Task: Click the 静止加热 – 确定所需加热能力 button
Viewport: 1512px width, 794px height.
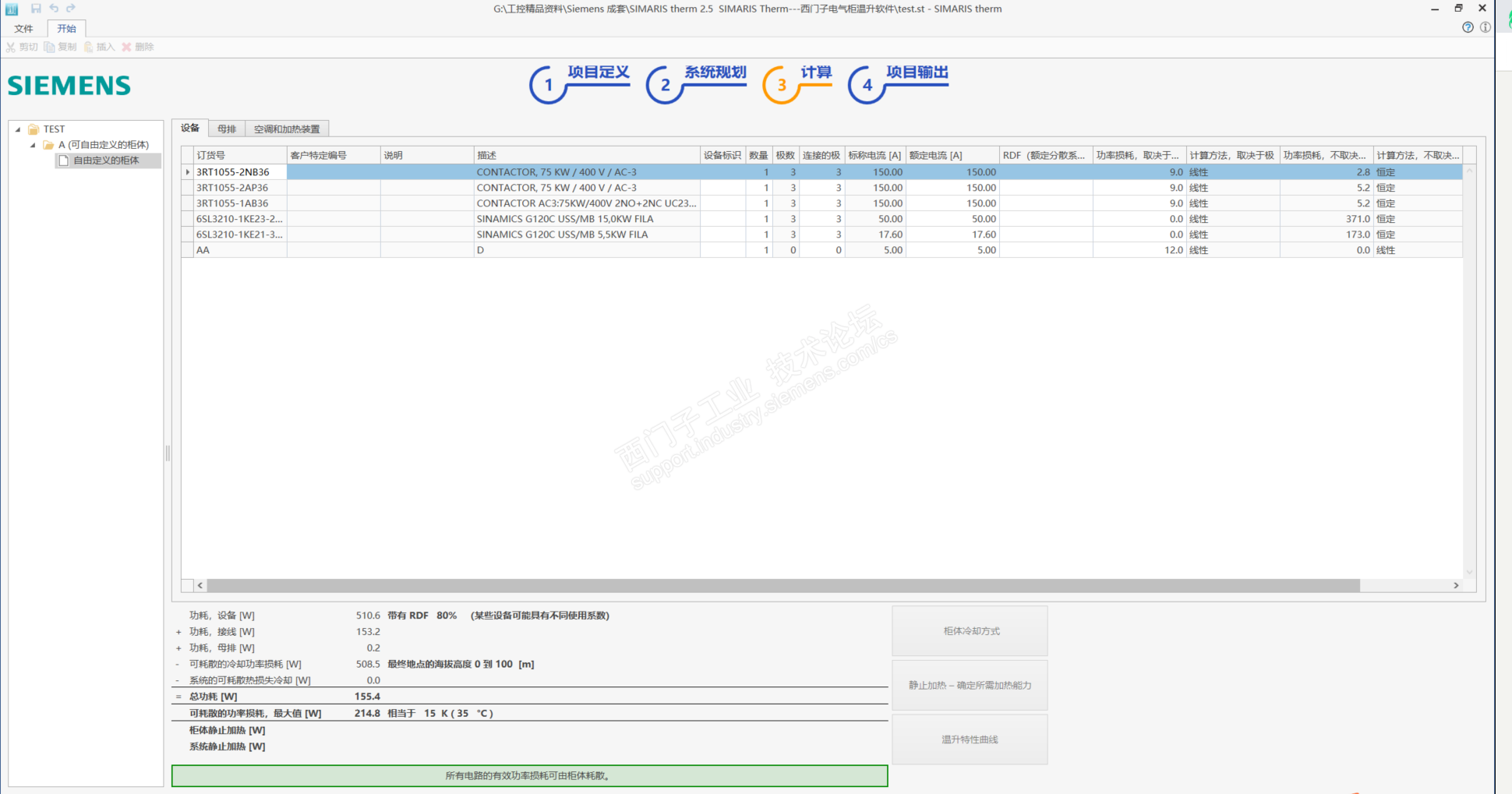Action: pos(970,685)
